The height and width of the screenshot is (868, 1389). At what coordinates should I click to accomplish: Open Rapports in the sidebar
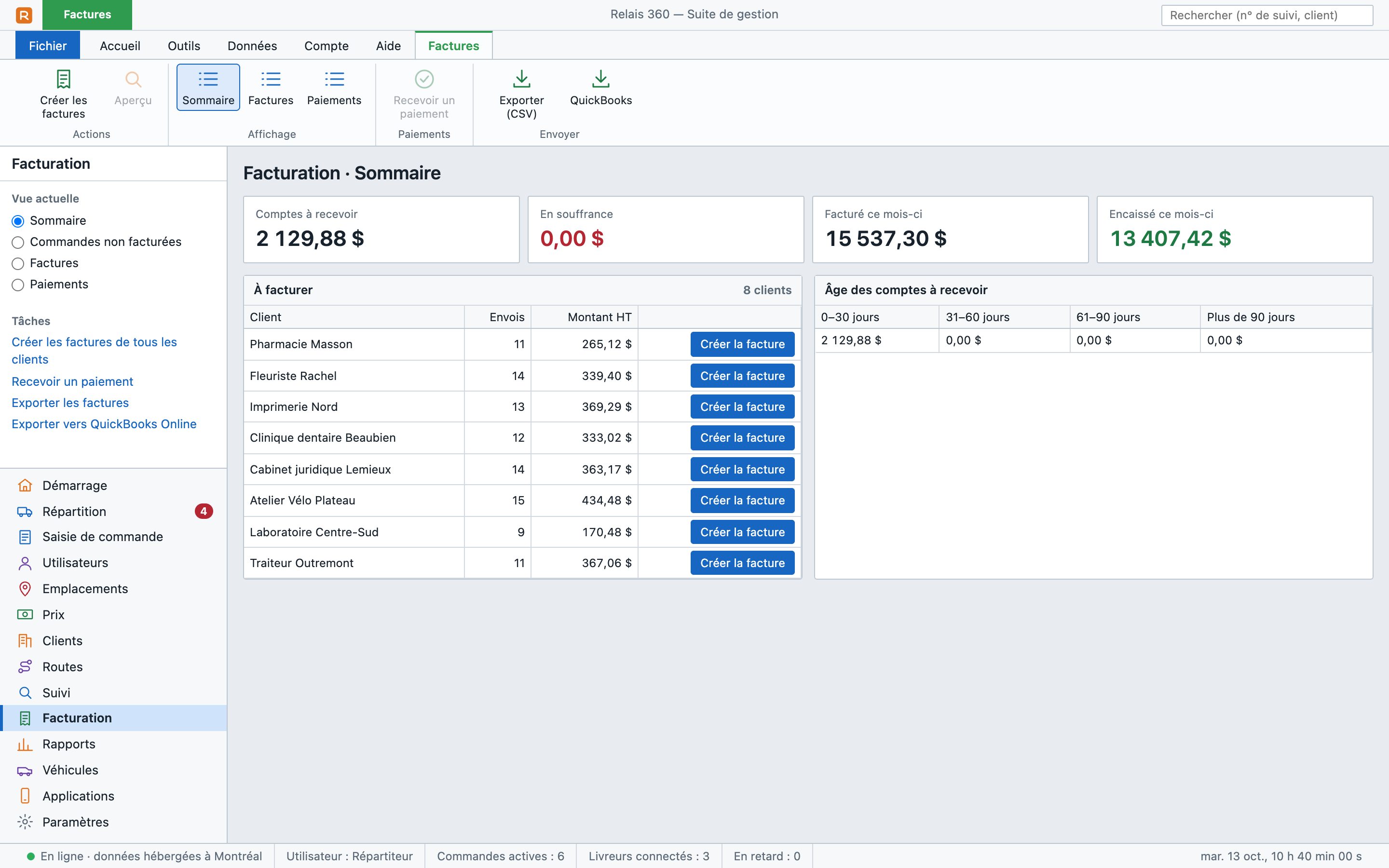[x=113, y=744]
